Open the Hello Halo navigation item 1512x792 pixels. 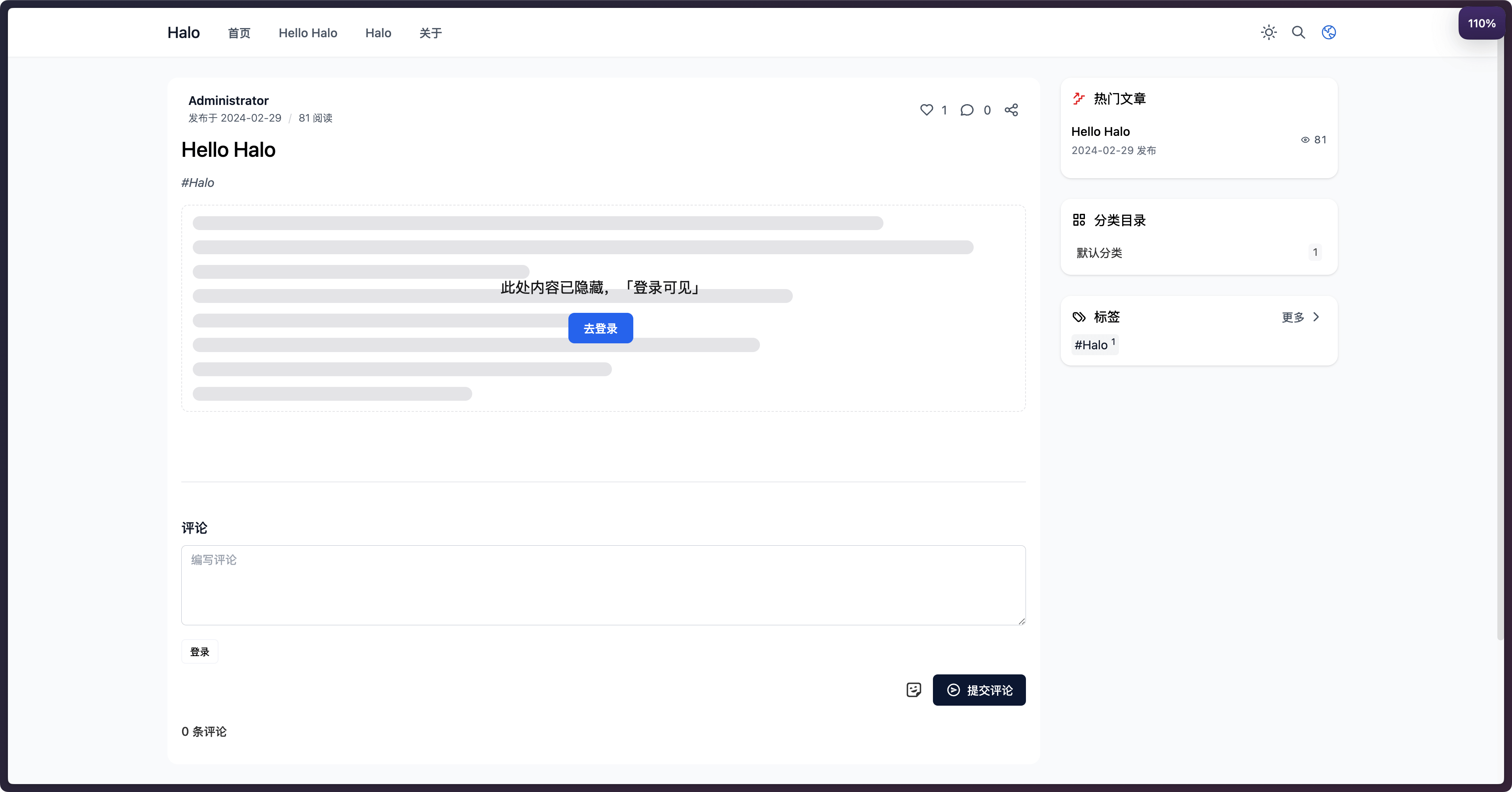coord(308,34)
